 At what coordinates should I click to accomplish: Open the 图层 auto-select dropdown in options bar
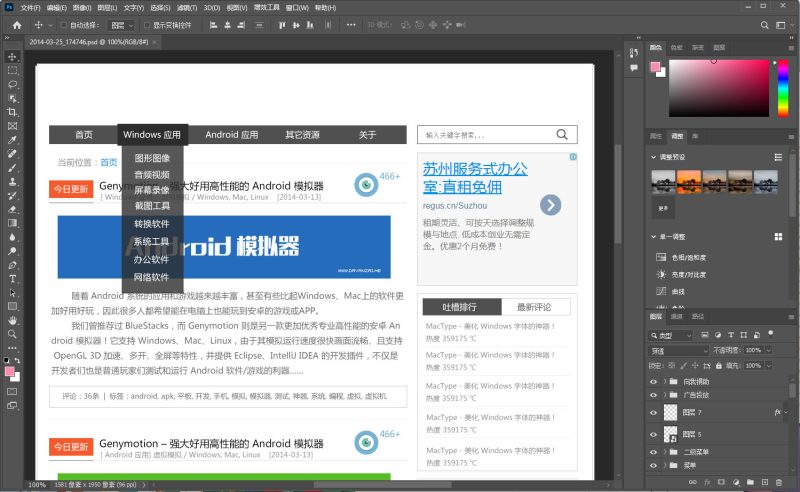click(x=121, y=25)
